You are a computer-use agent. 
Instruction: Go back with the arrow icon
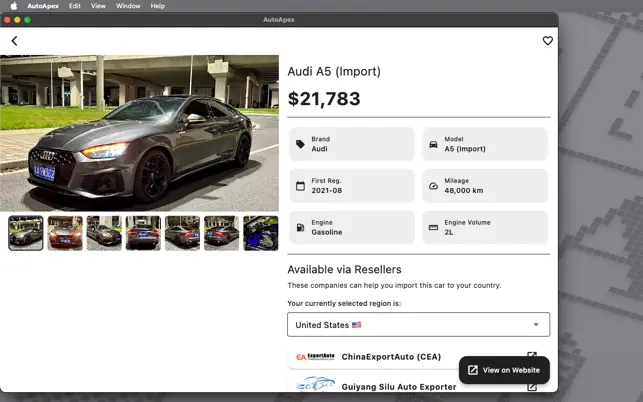pos(14,41)
